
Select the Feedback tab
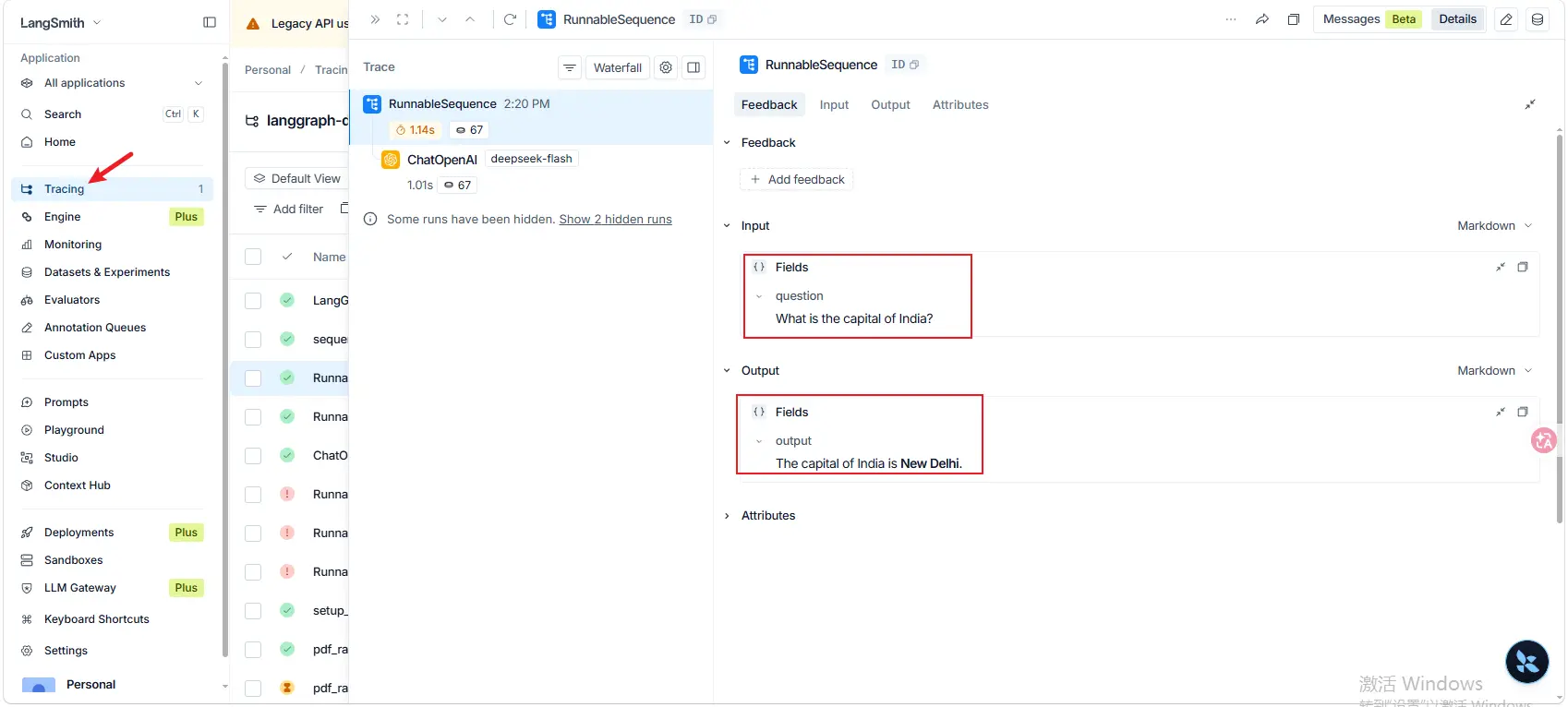769,104
